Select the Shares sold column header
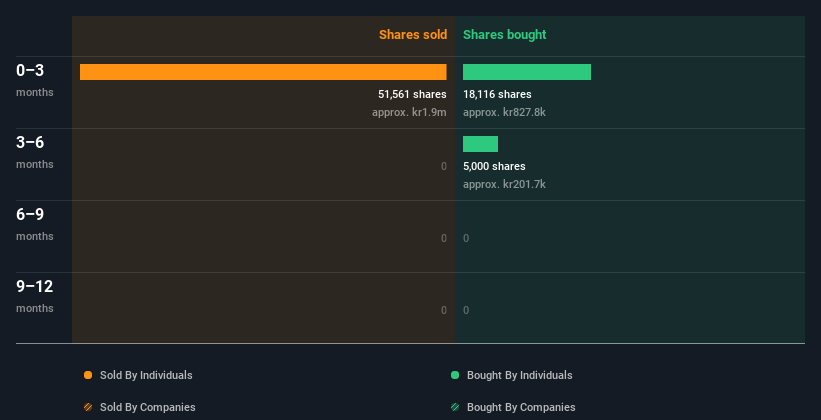821x420 pixels. [413, 35]
